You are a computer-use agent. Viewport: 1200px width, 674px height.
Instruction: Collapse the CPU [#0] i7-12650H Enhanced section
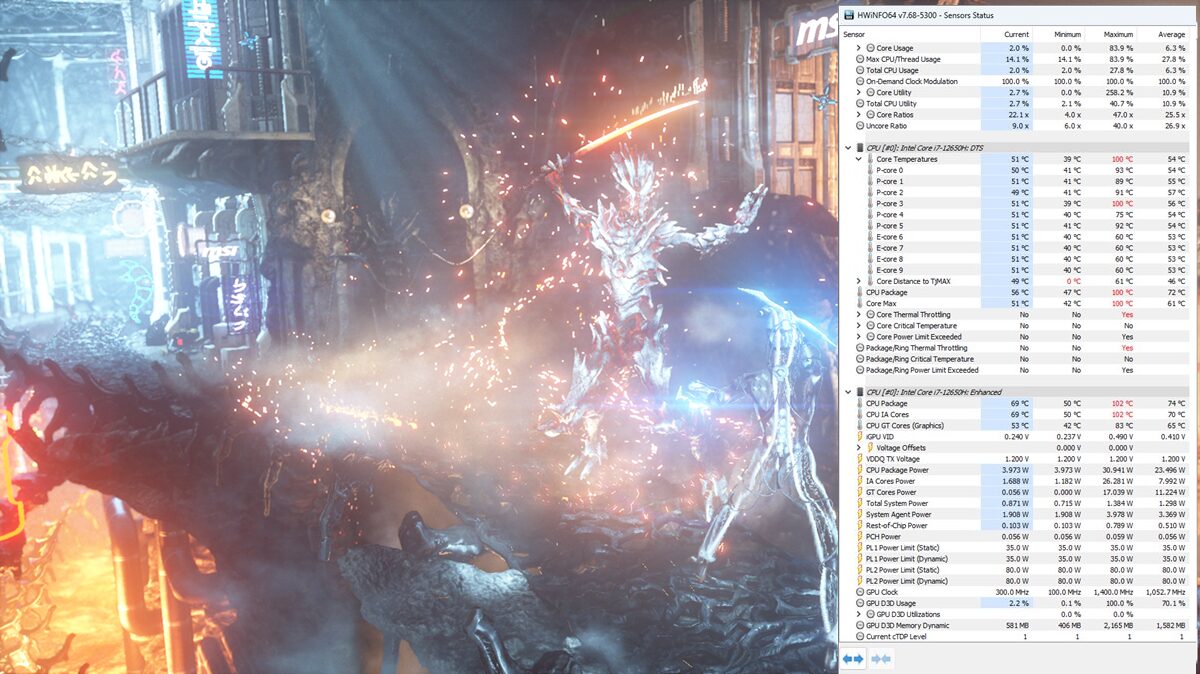pyautogui.click(x=848, y=392)
